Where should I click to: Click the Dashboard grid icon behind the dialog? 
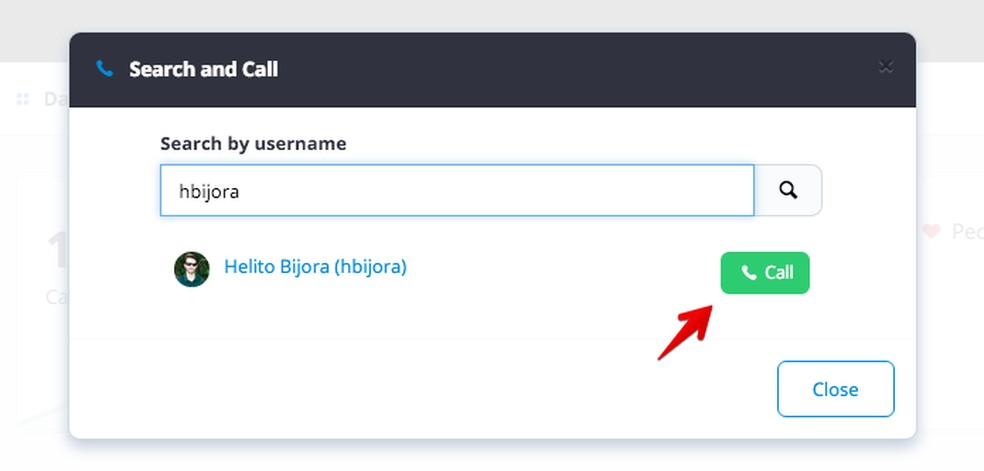tap(23, 99)
